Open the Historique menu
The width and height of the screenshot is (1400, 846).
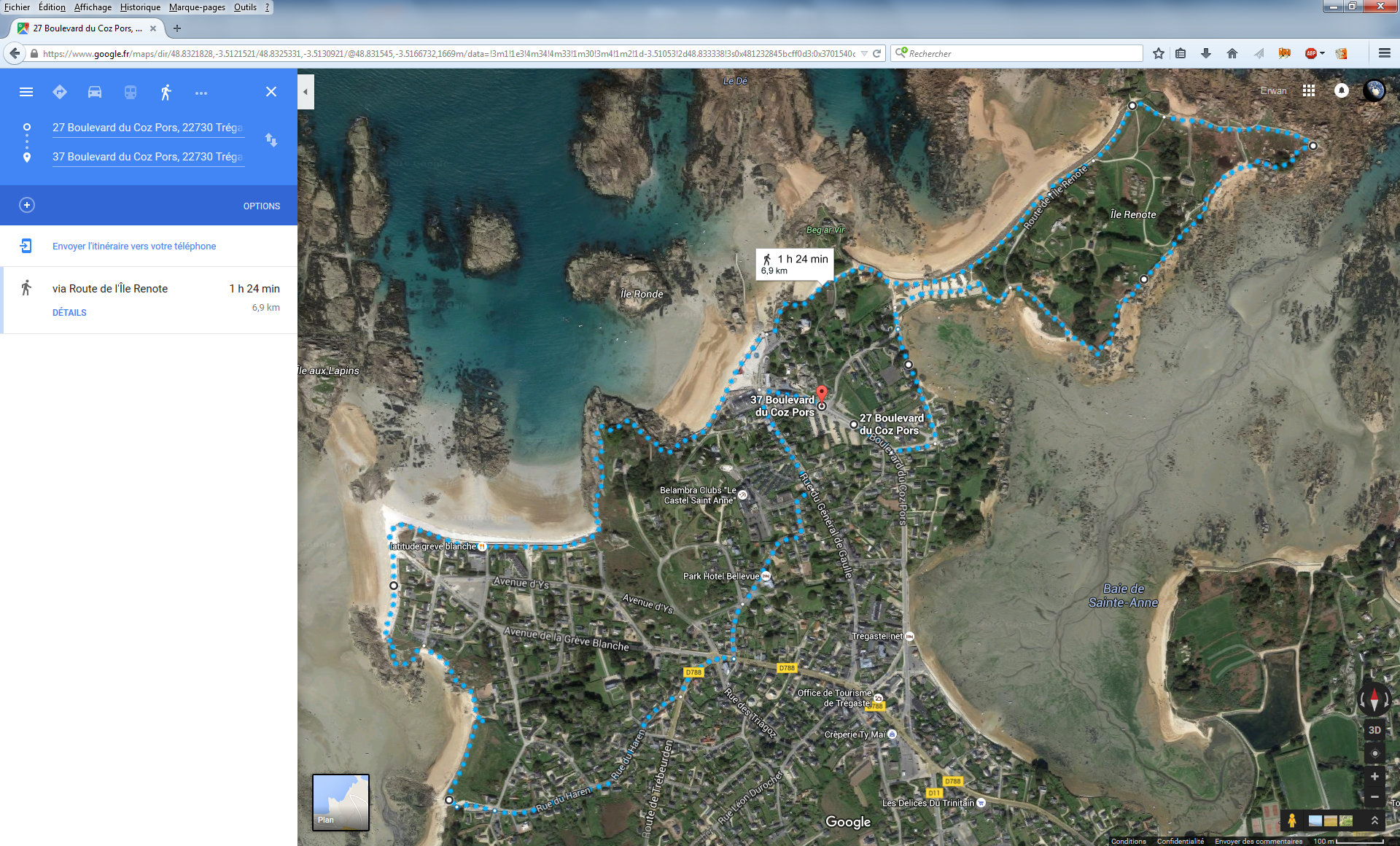[140, 7]
